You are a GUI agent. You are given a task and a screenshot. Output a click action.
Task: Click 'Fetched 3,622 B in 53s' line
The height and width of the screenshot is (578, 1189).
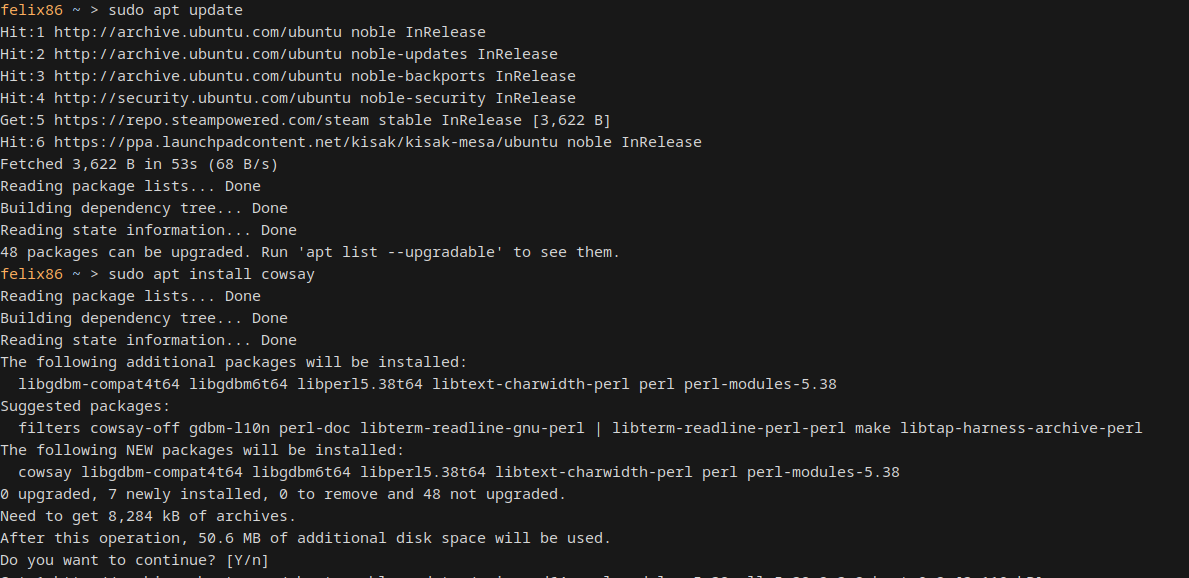pos(139,164)
